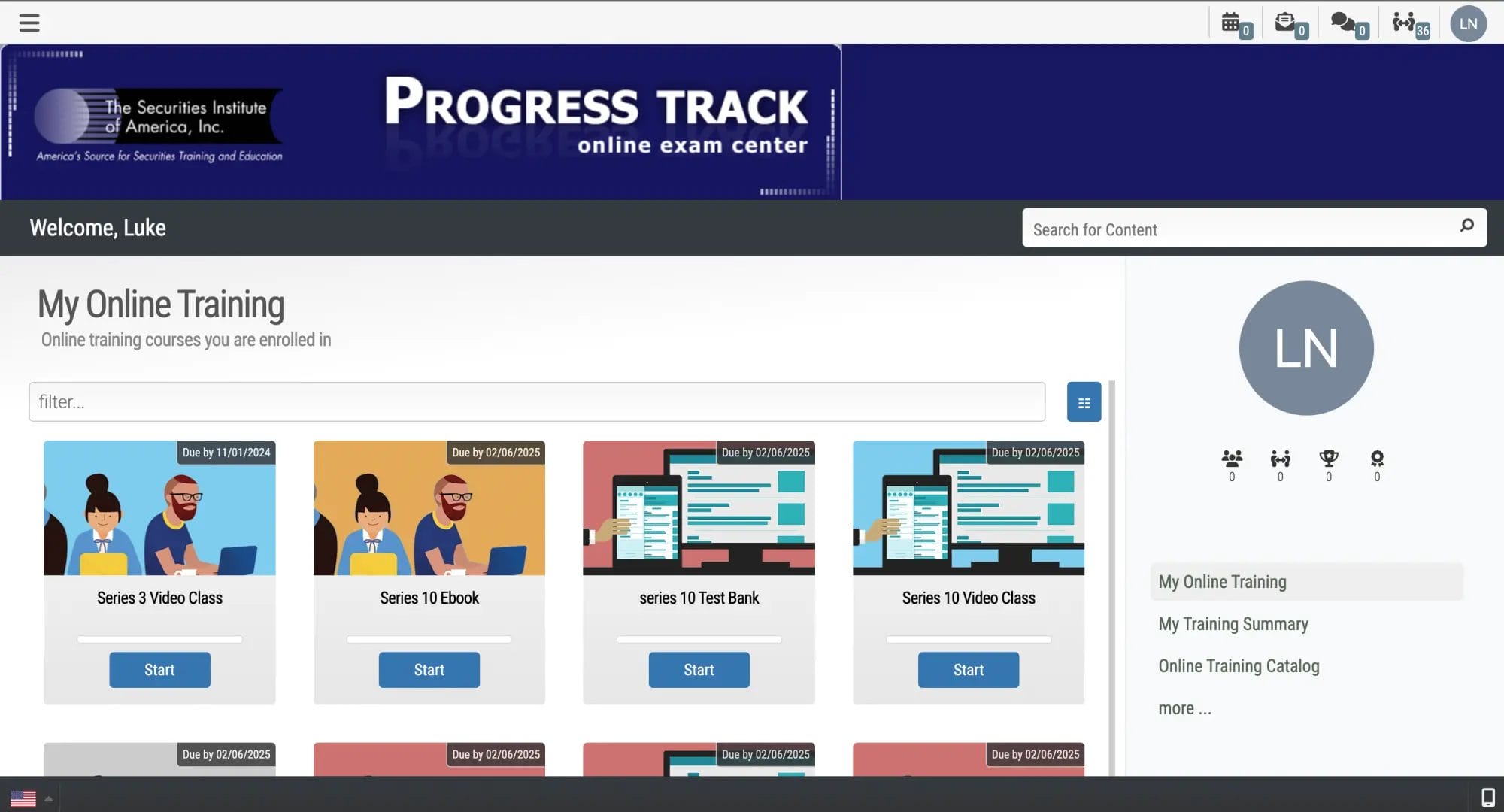Click the mentor/connections icon in profile panel

pyautogui.click(x=1280, y=458)
